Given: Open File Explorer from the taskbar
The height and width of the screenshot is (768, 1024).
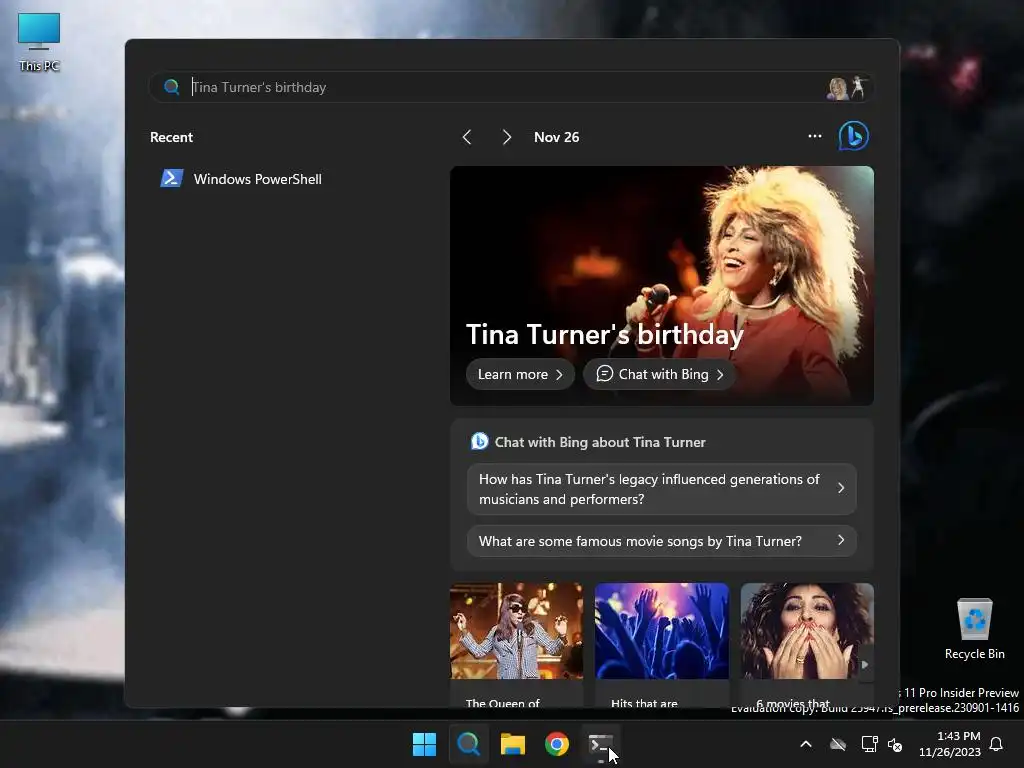Looking at the screenshot, I should tap(513, 744).
